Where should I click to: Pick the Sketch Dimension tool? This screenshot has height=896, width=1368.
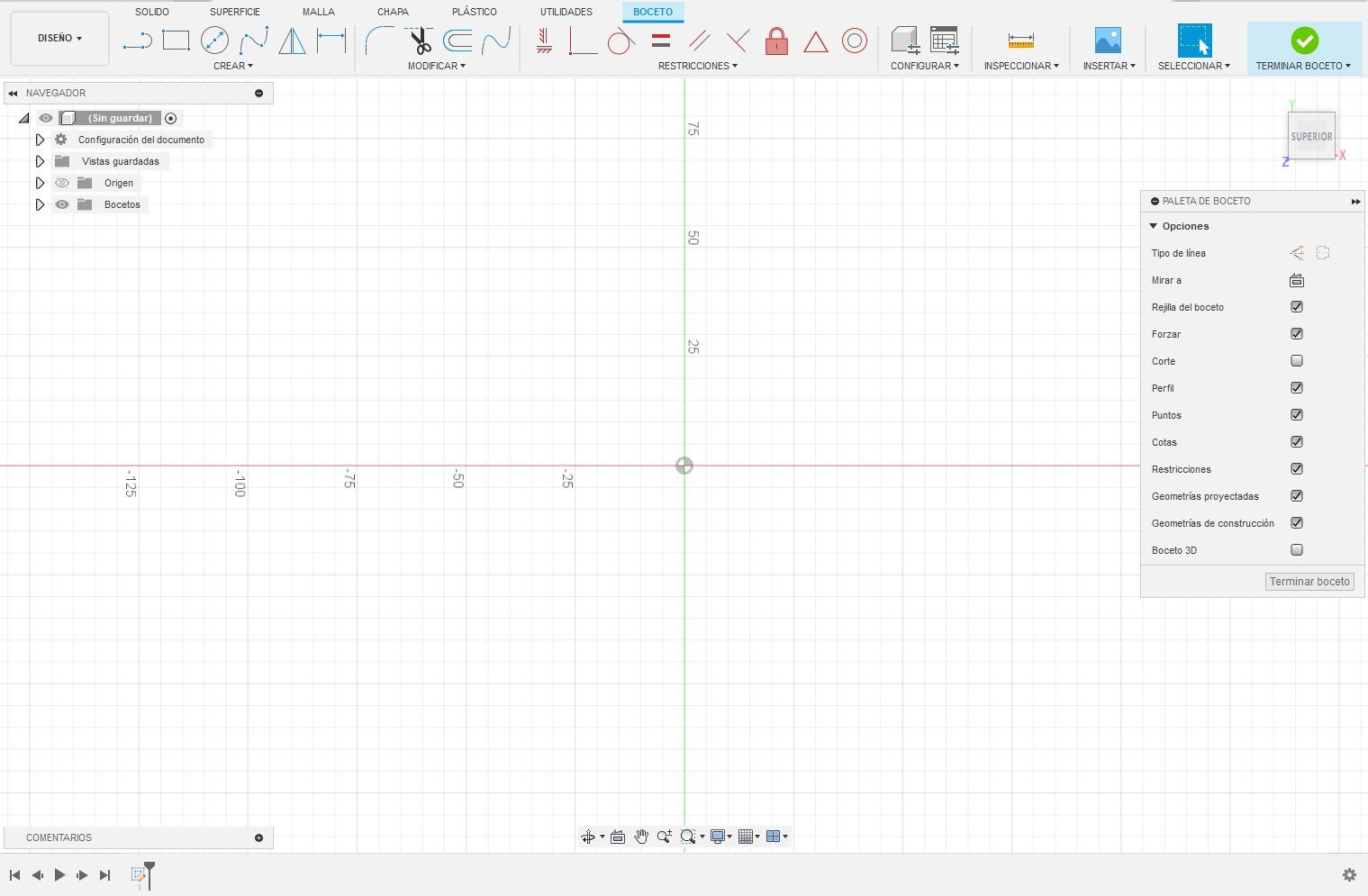331,41
